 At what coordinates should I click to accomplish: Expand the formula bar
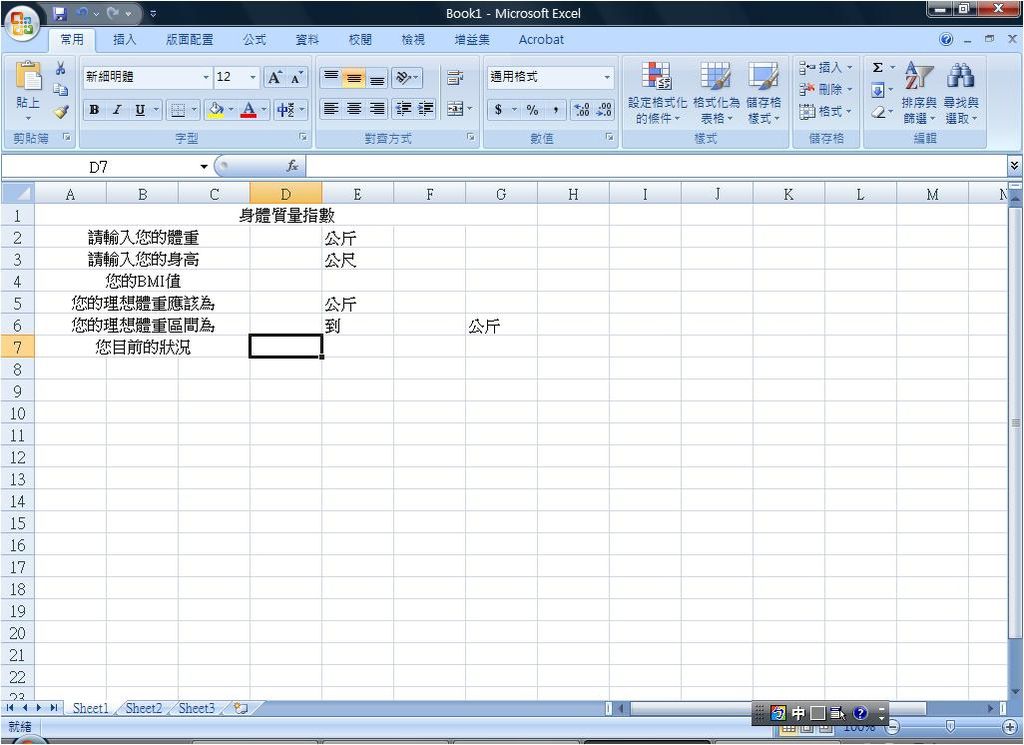pyautogui.click(x=1014, y=166)
